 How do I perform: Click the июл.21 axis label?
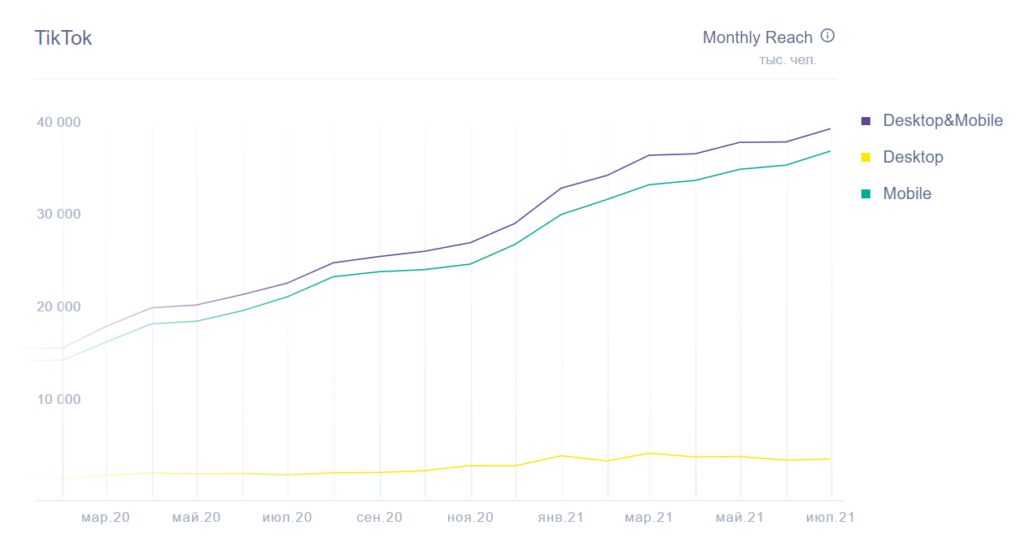click(x=829, y=518)
